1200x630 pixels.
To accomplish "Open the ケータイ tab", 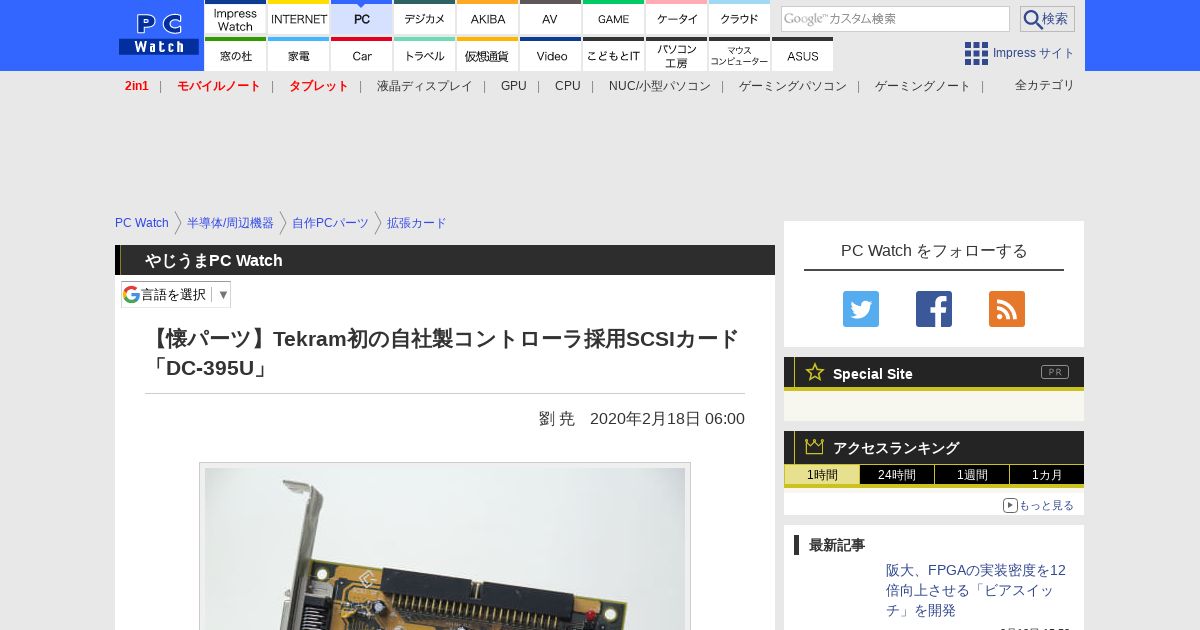I will point(677,18).
